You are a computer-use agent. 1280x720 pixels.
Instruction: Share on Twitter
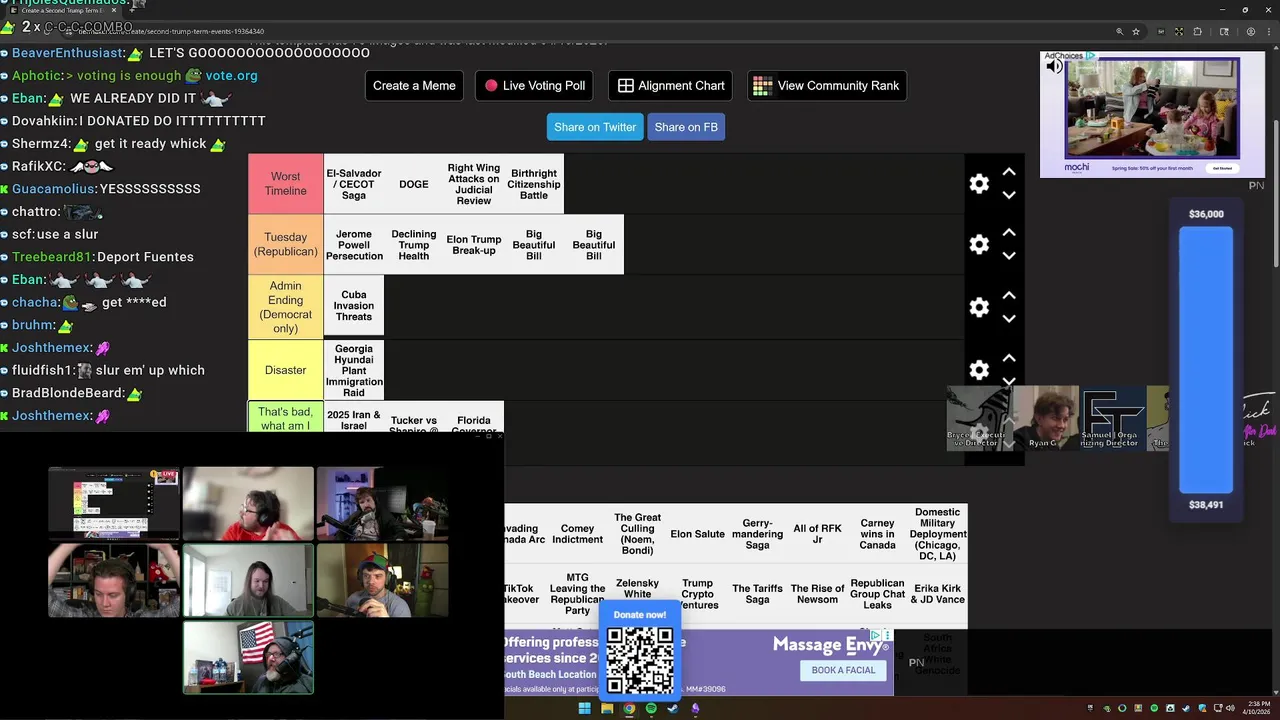tap(595, 127)
